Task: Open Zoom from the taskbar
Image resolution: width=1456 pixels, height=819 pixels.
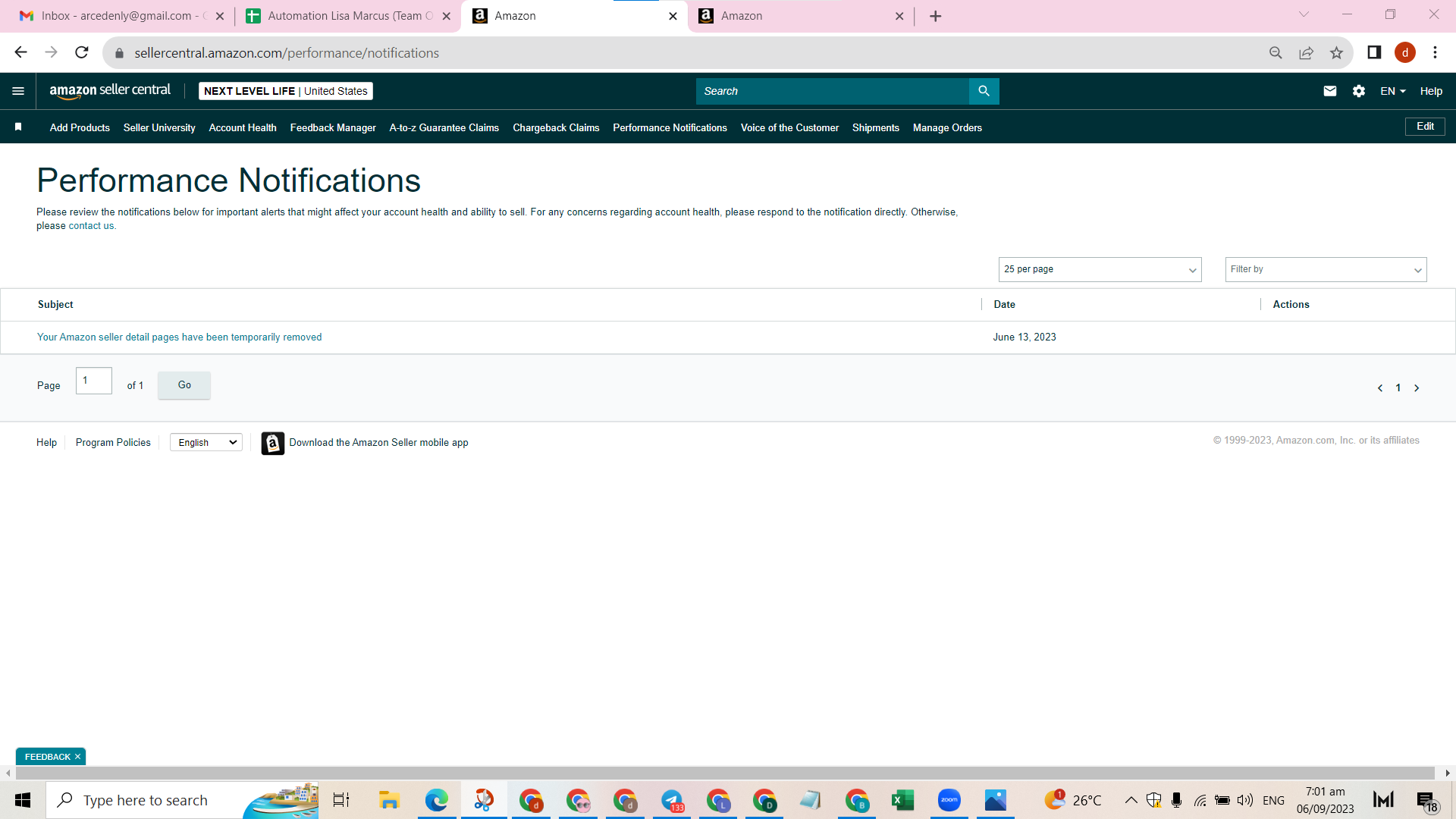Action: 949,800
